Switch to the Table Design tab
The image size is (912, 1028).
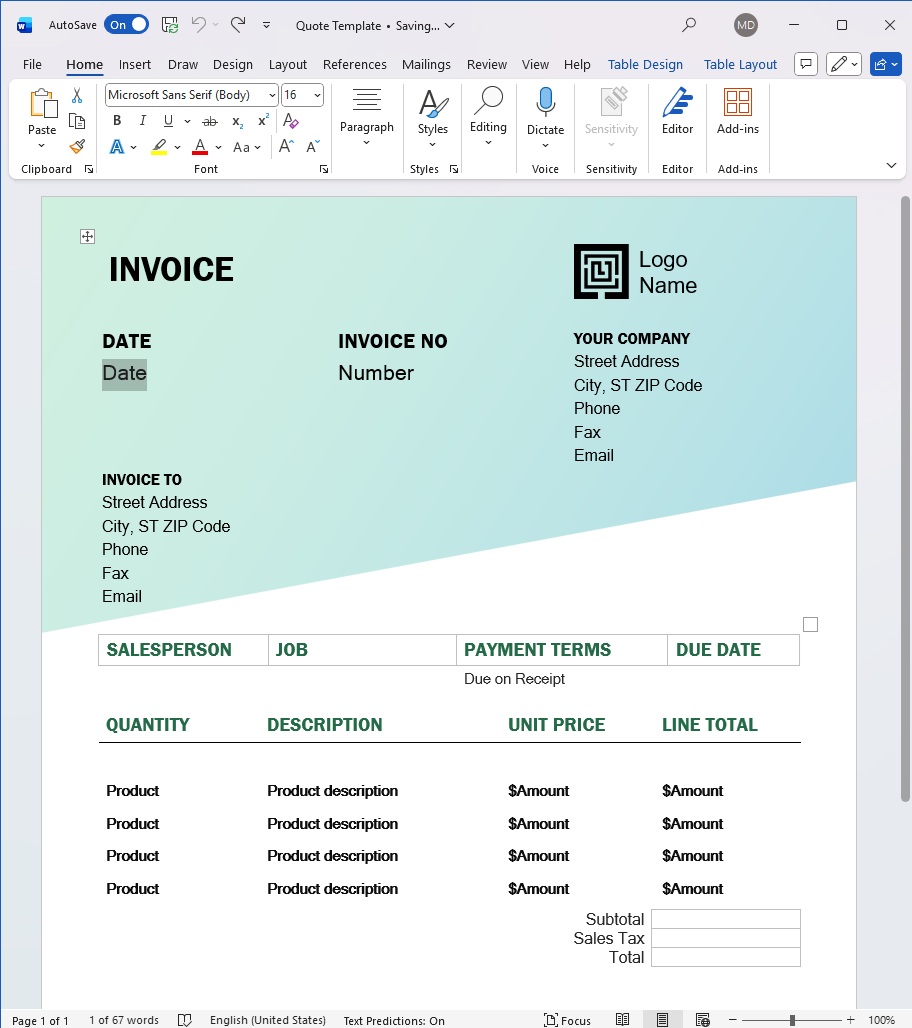tap(645, 64)
